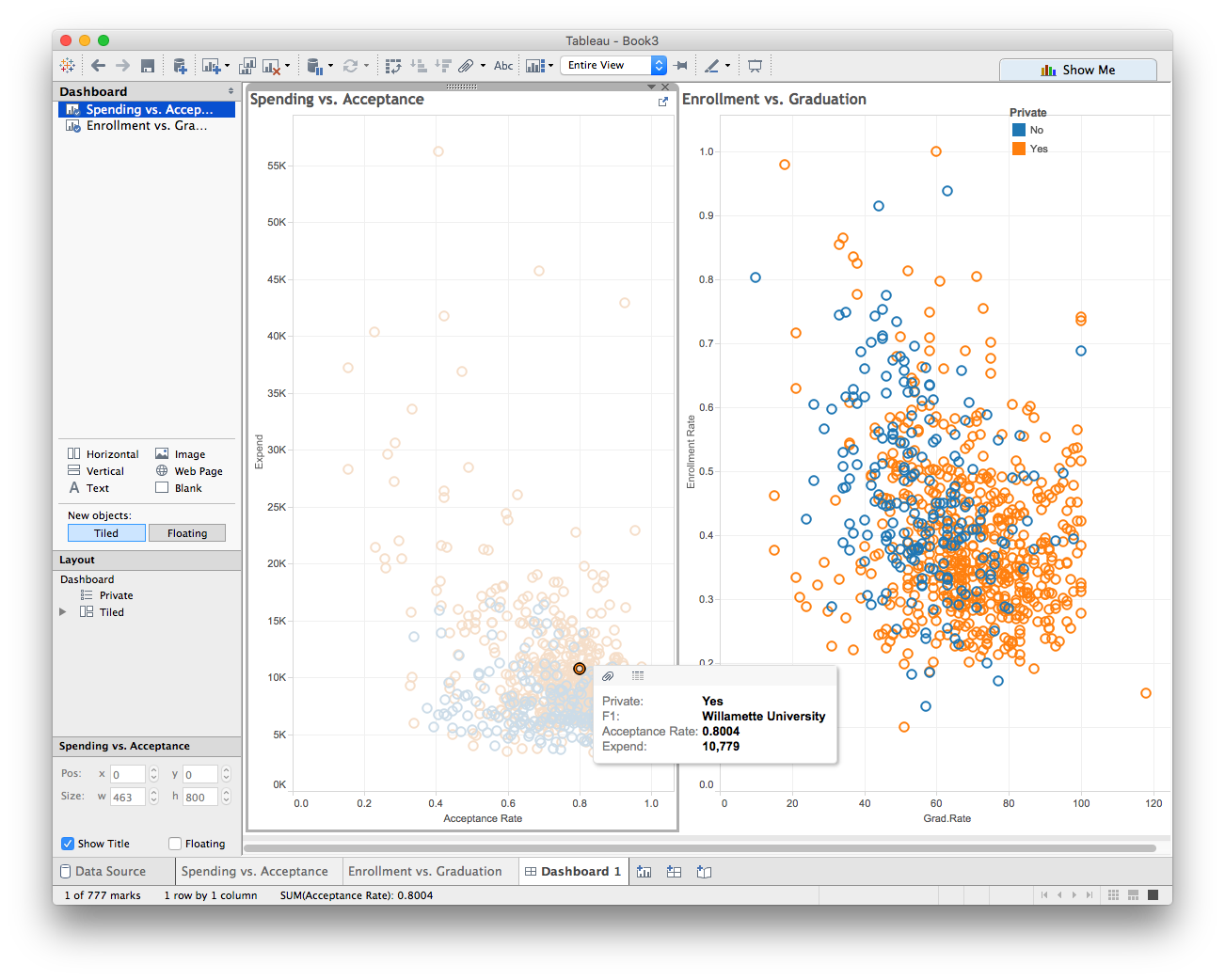Click the Size w input field
The image size is (1225, 980).
(x=127, y=797)
